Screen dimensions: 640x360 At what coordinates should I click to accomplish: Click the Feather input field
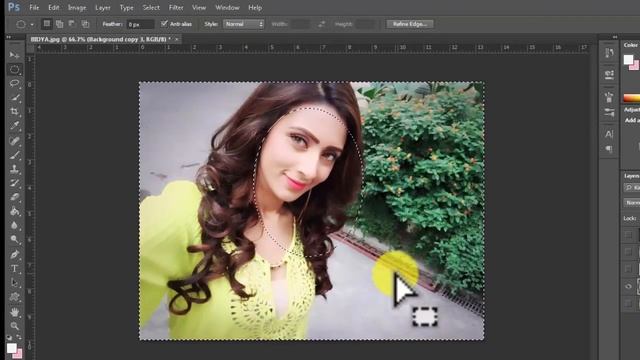(140, 24)
